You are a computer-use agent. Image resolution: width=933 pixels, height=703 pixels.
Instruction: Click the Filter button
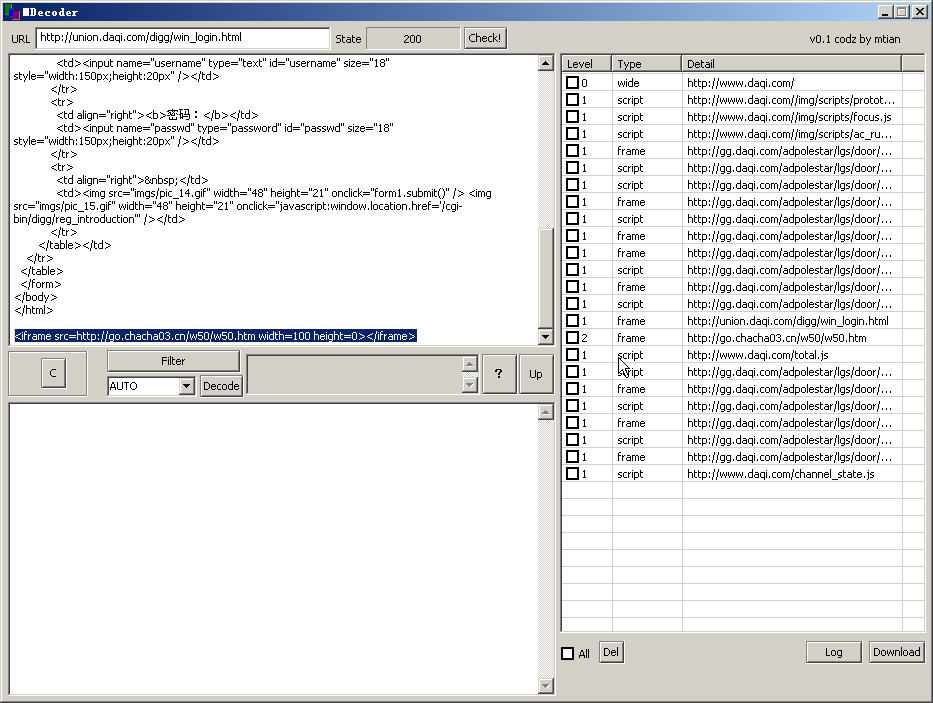[173, 361]
